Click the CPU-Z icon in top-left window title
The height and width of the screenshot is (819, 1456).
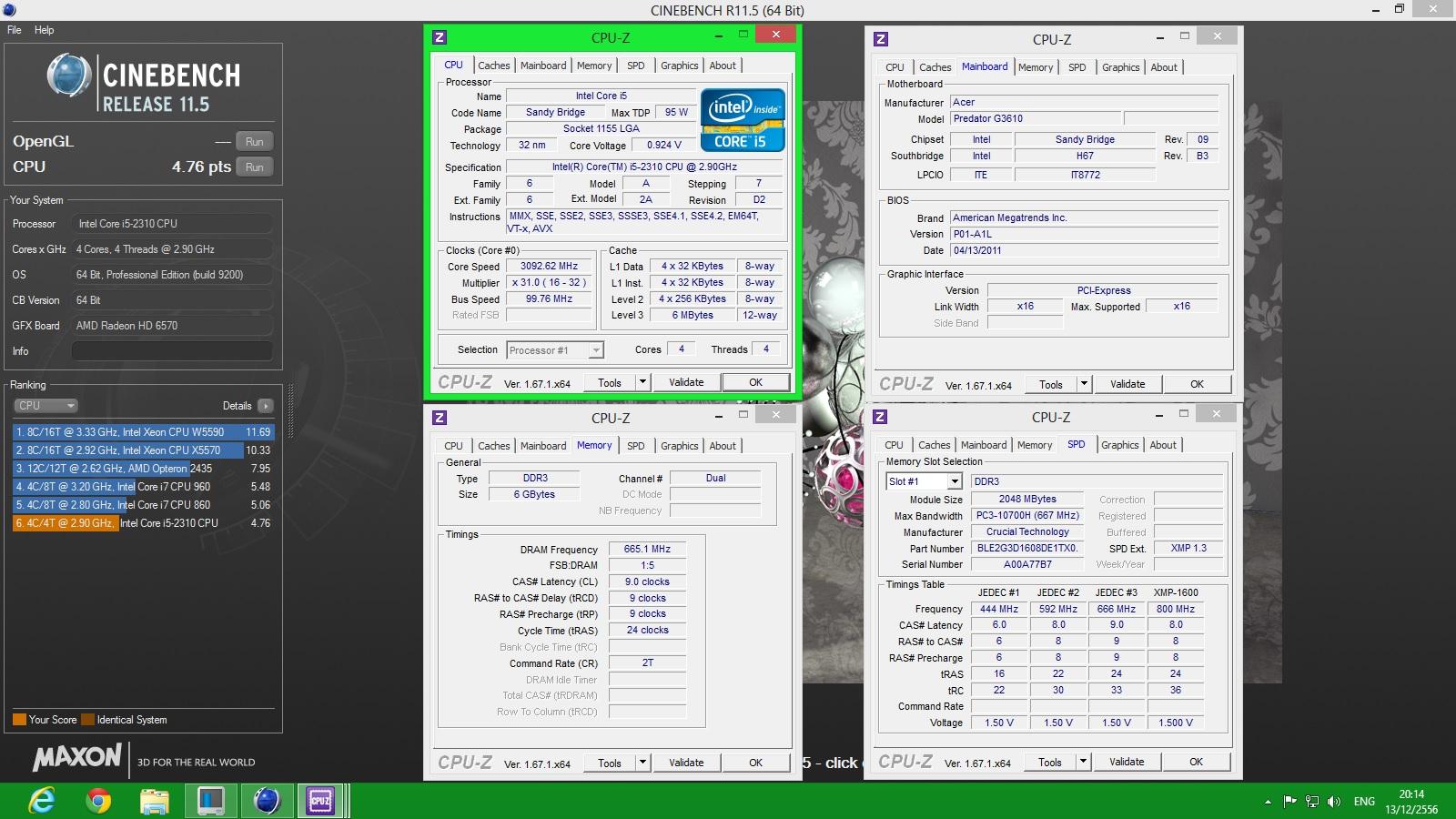pyautogui.click(x=440, y=37)
